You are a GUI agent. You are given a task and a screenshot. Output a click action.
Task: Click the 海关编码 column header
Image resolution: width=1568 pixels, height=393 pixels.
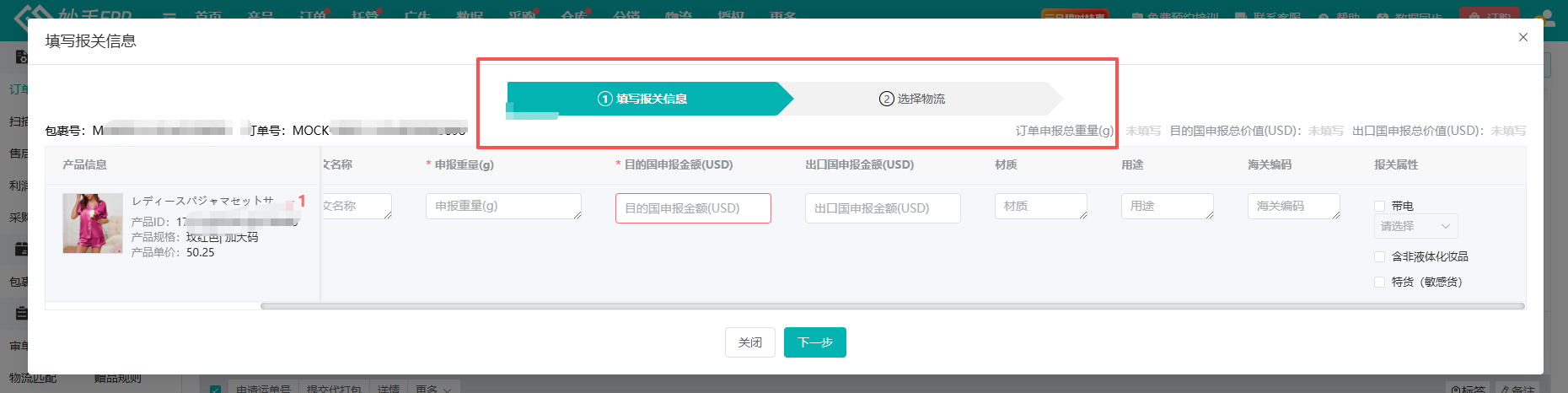1270,164
